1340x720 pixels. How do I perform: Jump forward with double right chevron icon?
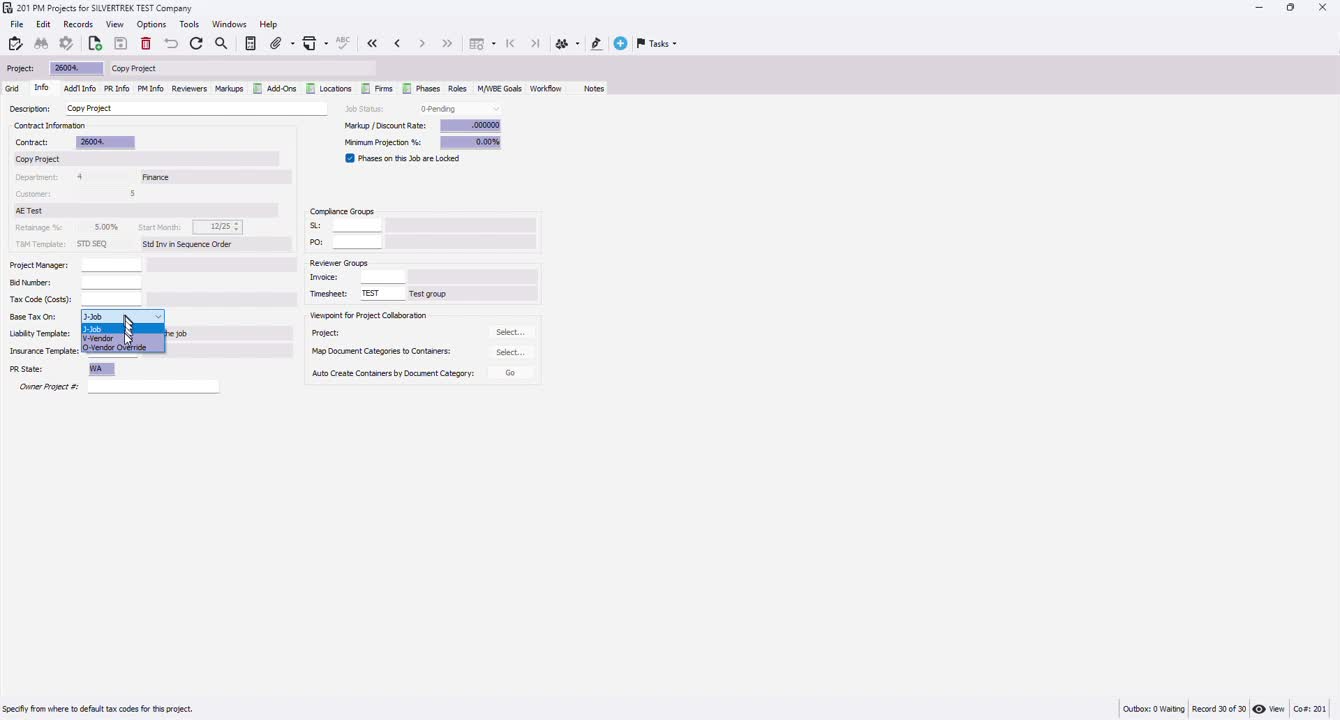447,44
